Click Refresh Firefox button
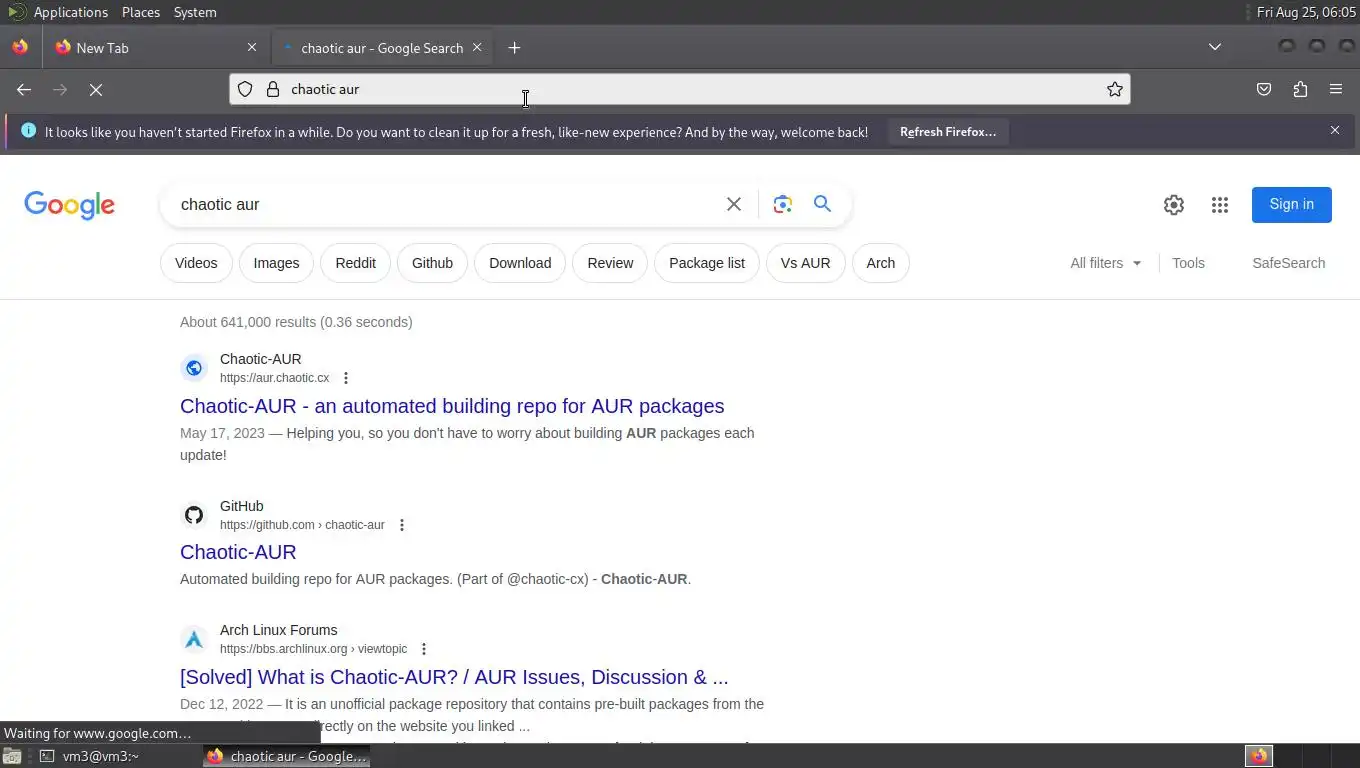The width and height of the screenshot is (1360, 768). [x=948, y=132]
